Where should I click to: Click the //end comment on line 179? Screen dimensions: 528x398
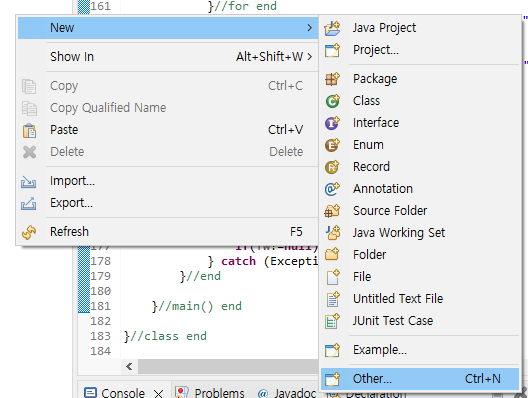click(203, 276)
